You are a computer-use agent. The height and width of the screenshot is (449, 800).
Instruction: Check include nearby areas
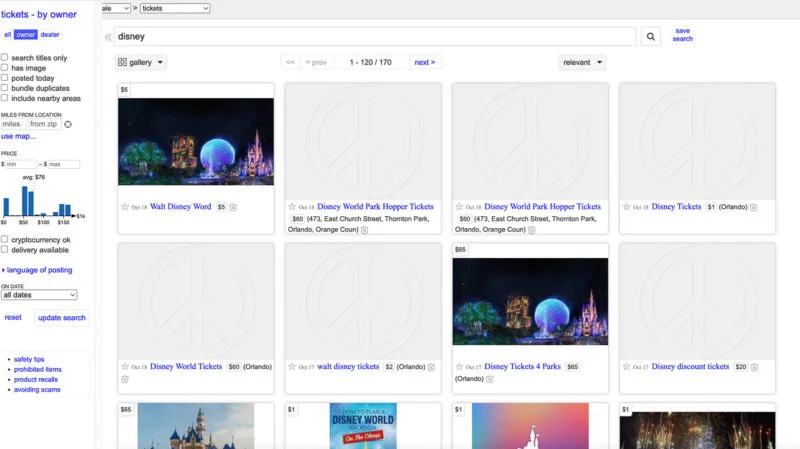click(5, 98)
